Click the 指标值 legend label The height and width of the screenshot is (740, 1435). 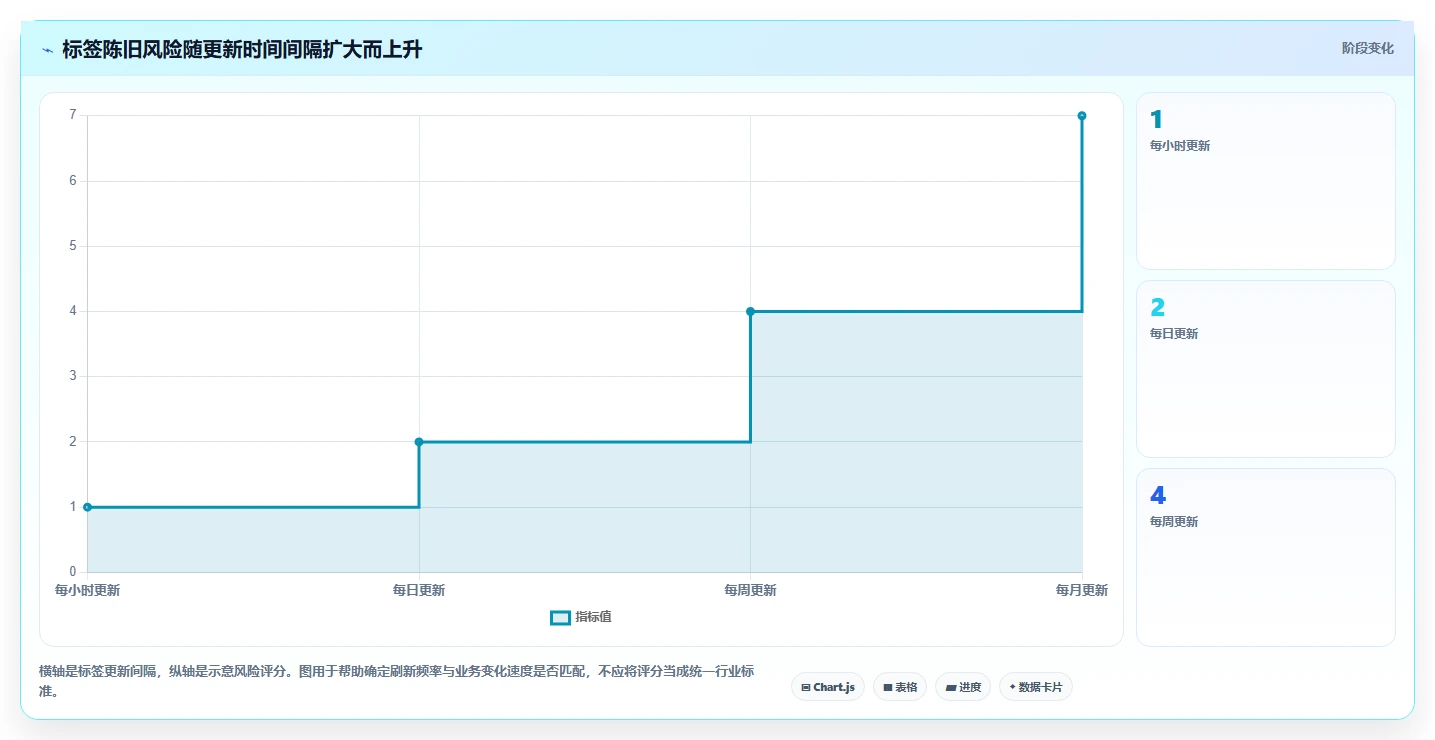pos(594,617)
